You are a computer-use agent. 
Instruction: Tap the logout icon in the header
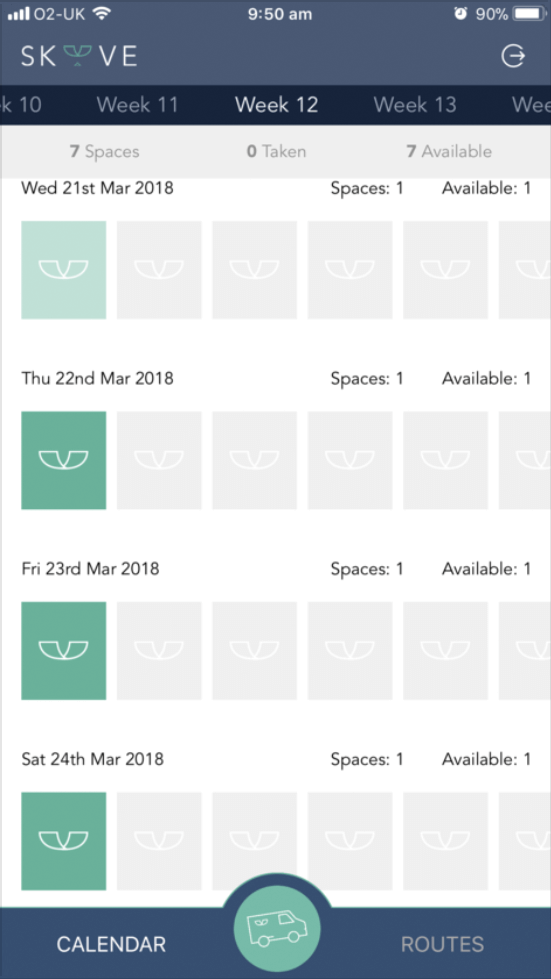coord(514,56)
